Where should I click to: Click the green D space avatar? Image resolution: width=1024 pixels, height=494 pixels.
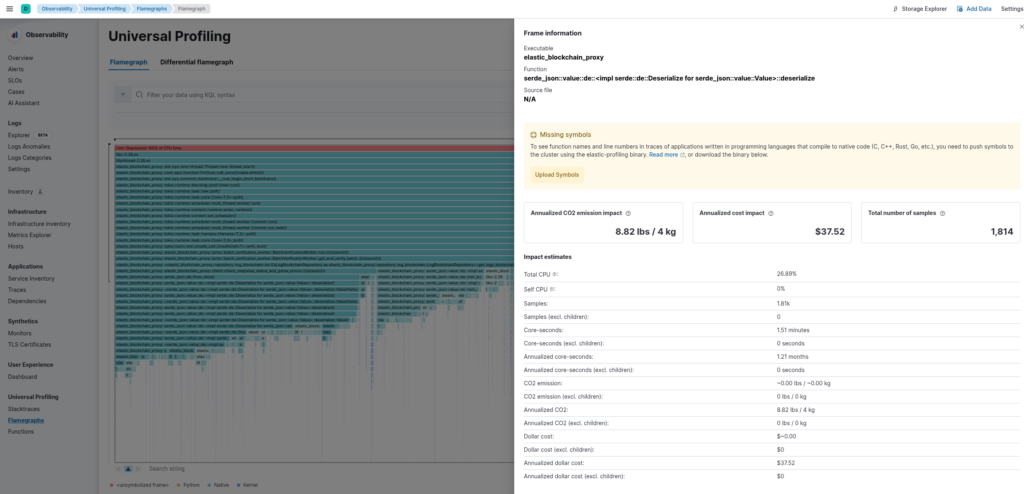[x=25, y=9]
